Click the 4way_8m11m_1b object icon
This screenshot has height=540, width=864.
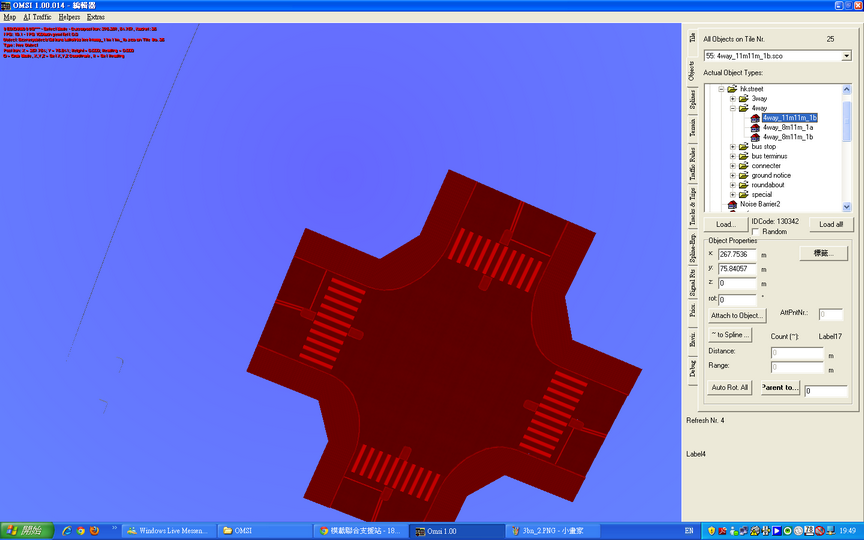point(755,137)
